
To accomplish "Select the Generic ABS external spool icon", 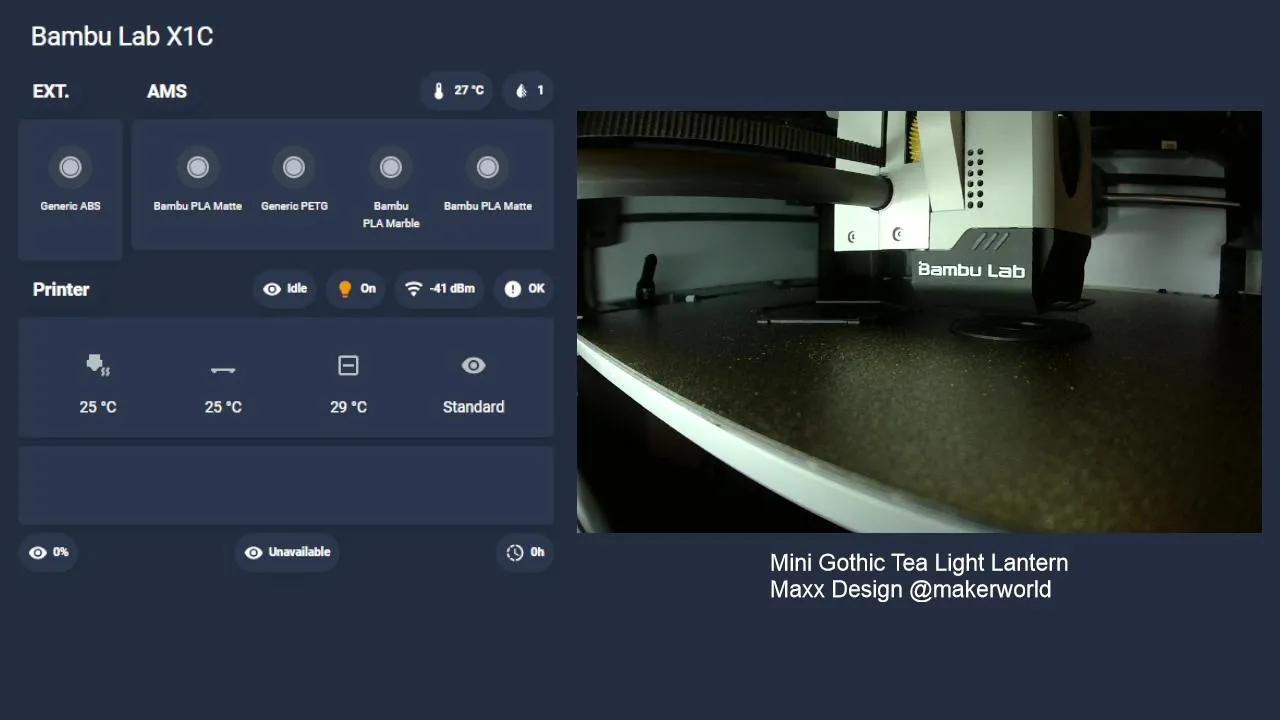I will (70, 167).
